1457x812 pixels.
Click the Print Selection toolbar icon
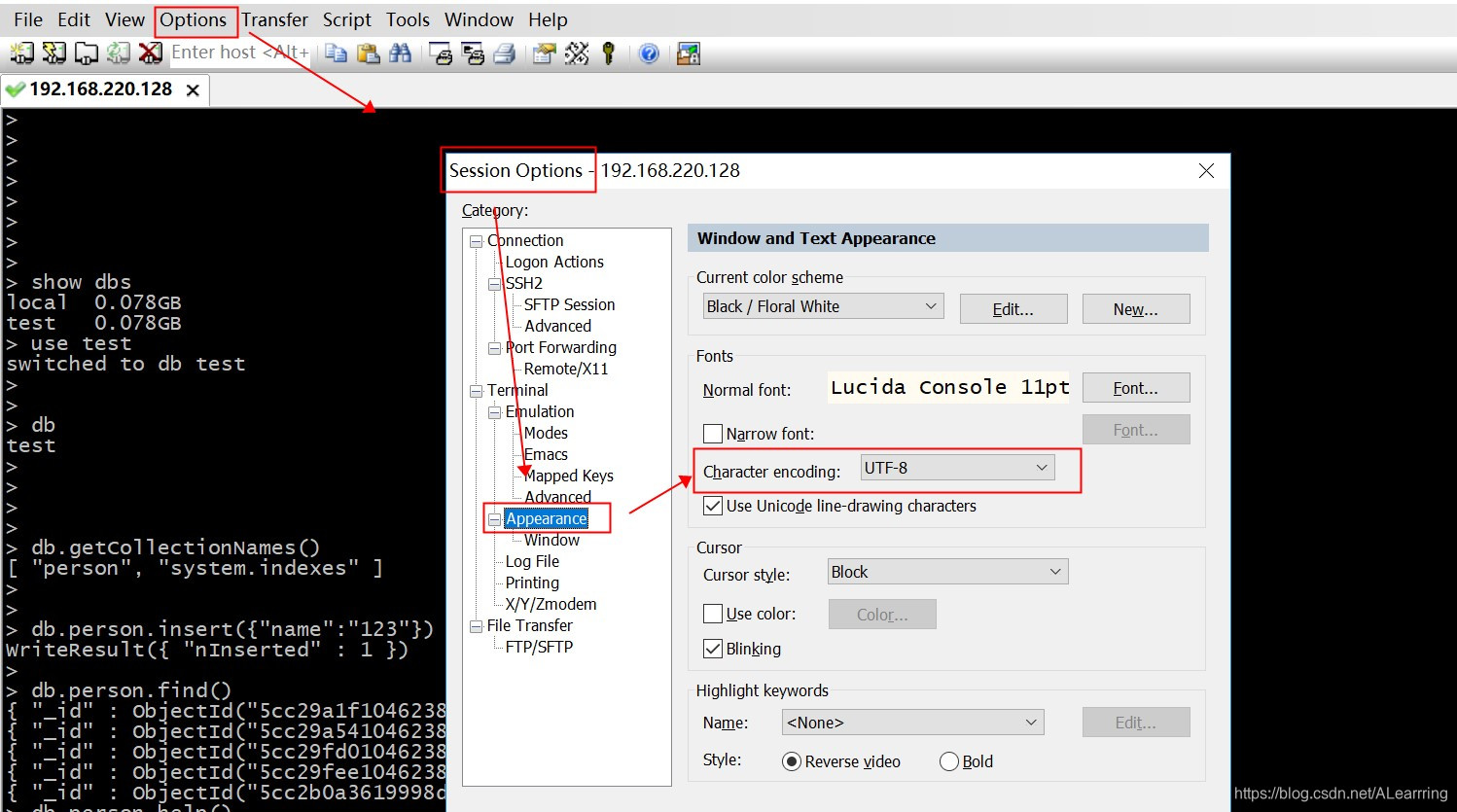[473, 53]
